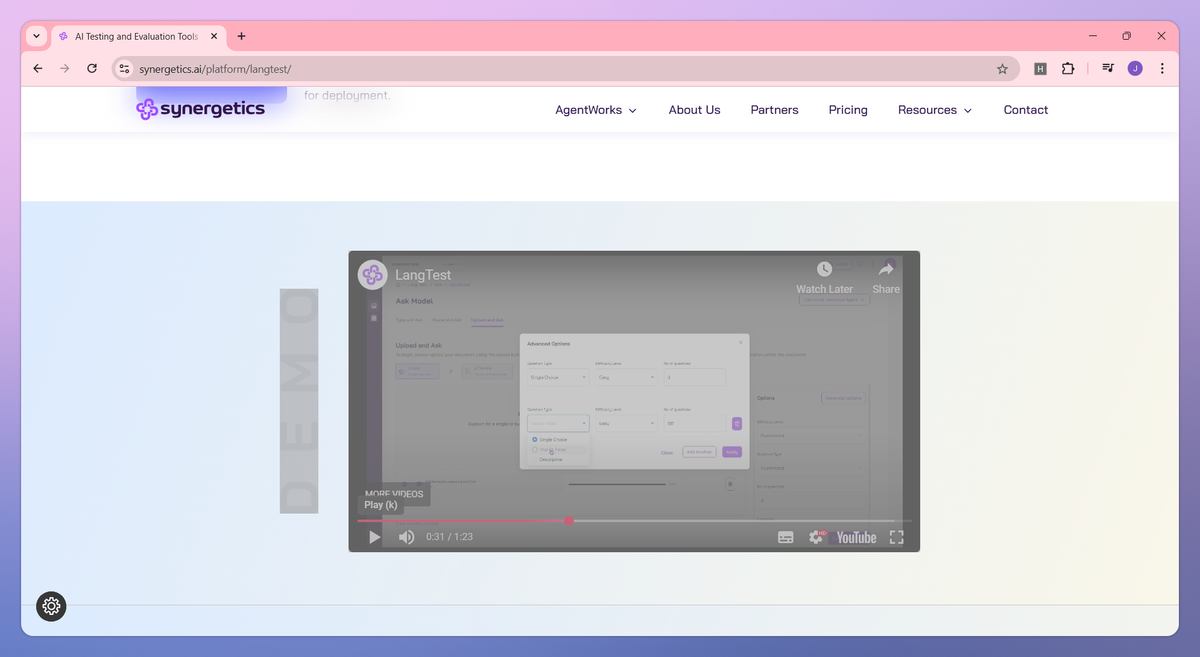
Task: Play the LangTest demo video
Action: tap(375, 537)
